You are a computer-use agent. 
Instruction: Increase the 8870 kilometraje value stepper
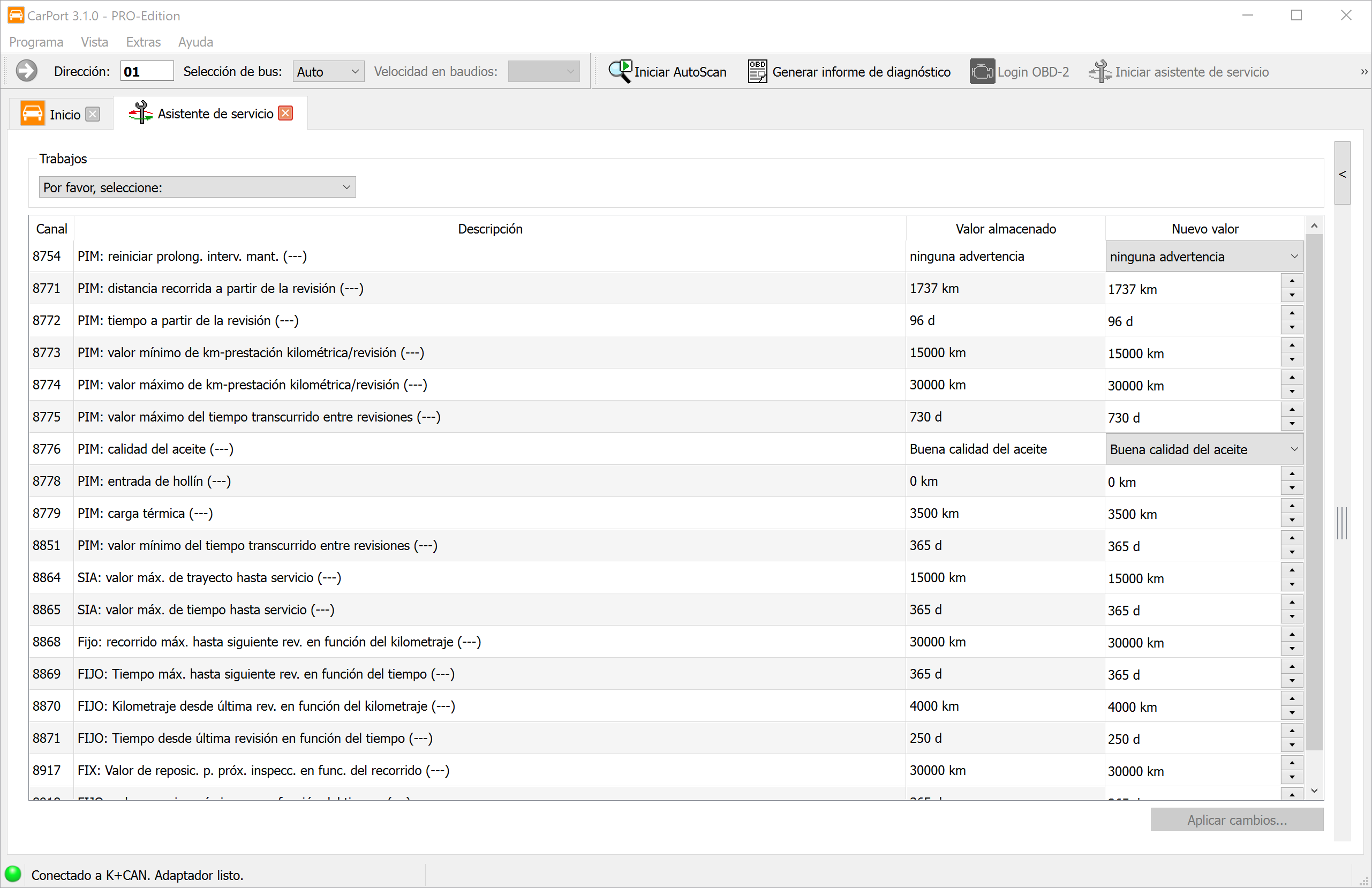1292,699
